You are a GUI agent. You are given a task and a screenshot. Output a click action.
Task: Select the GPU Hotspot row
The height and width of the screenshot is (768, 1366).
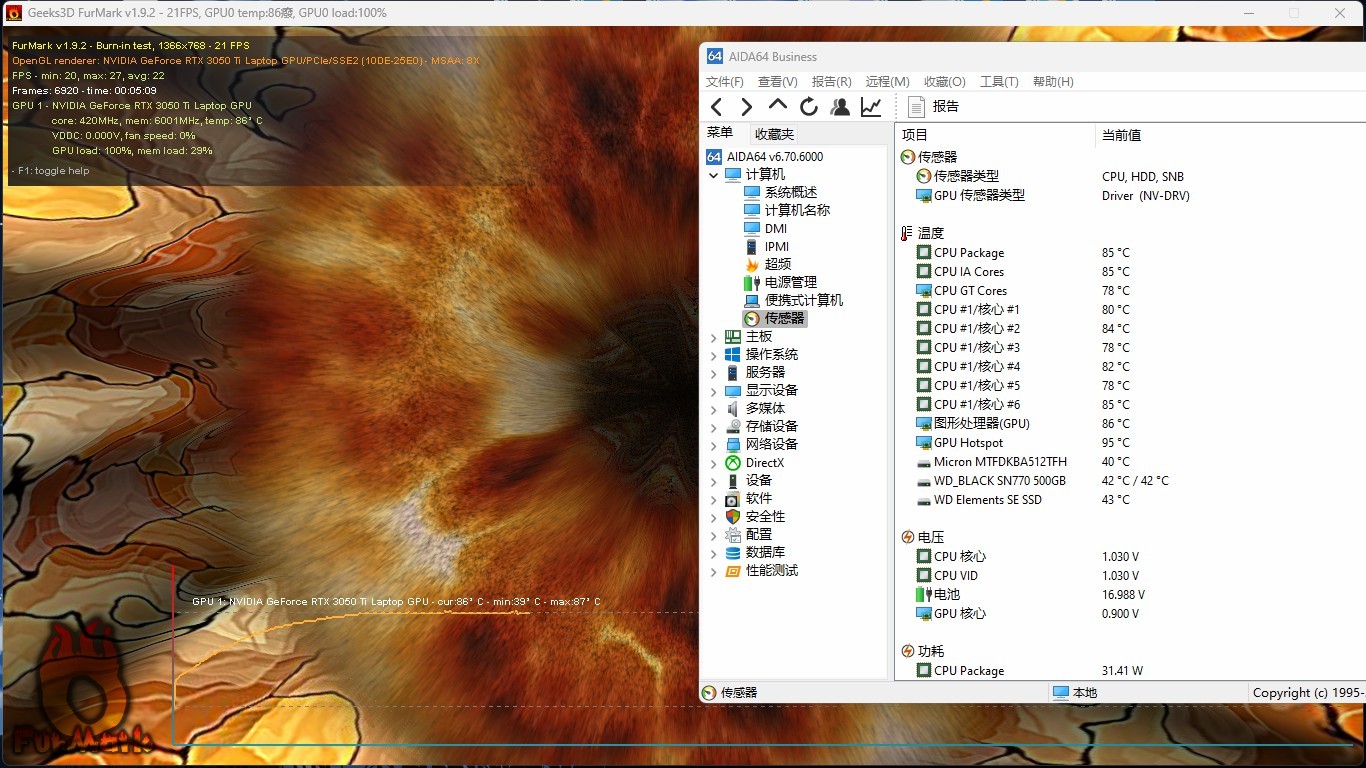point(1130,443)
